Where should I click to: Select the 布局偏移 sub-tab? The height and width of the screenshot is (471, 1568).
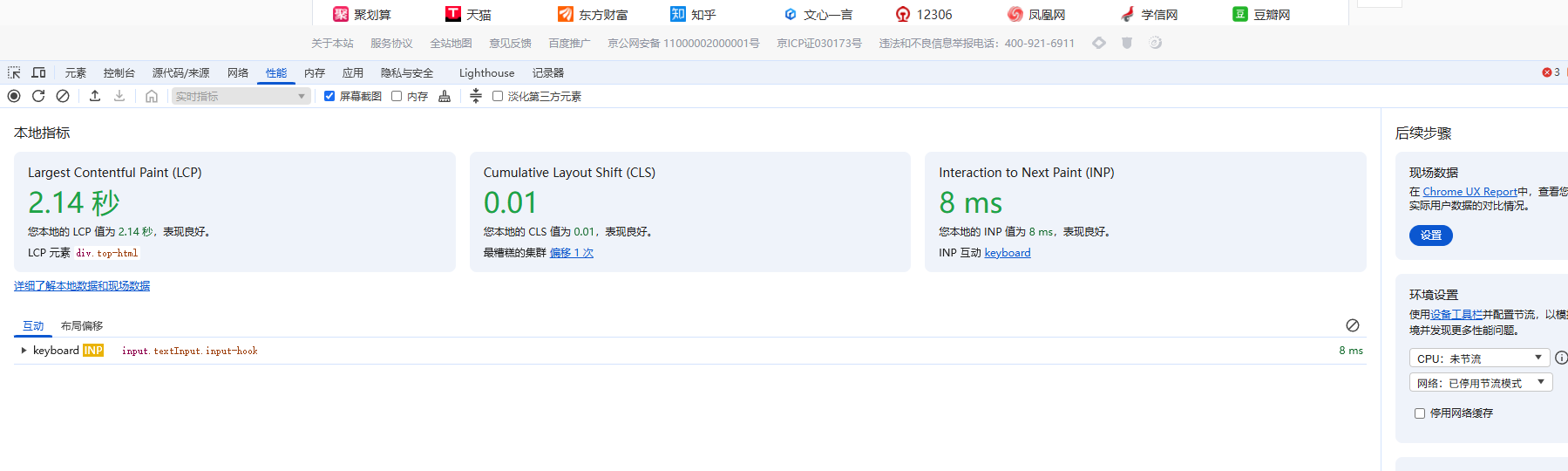[x=82, y=325]
